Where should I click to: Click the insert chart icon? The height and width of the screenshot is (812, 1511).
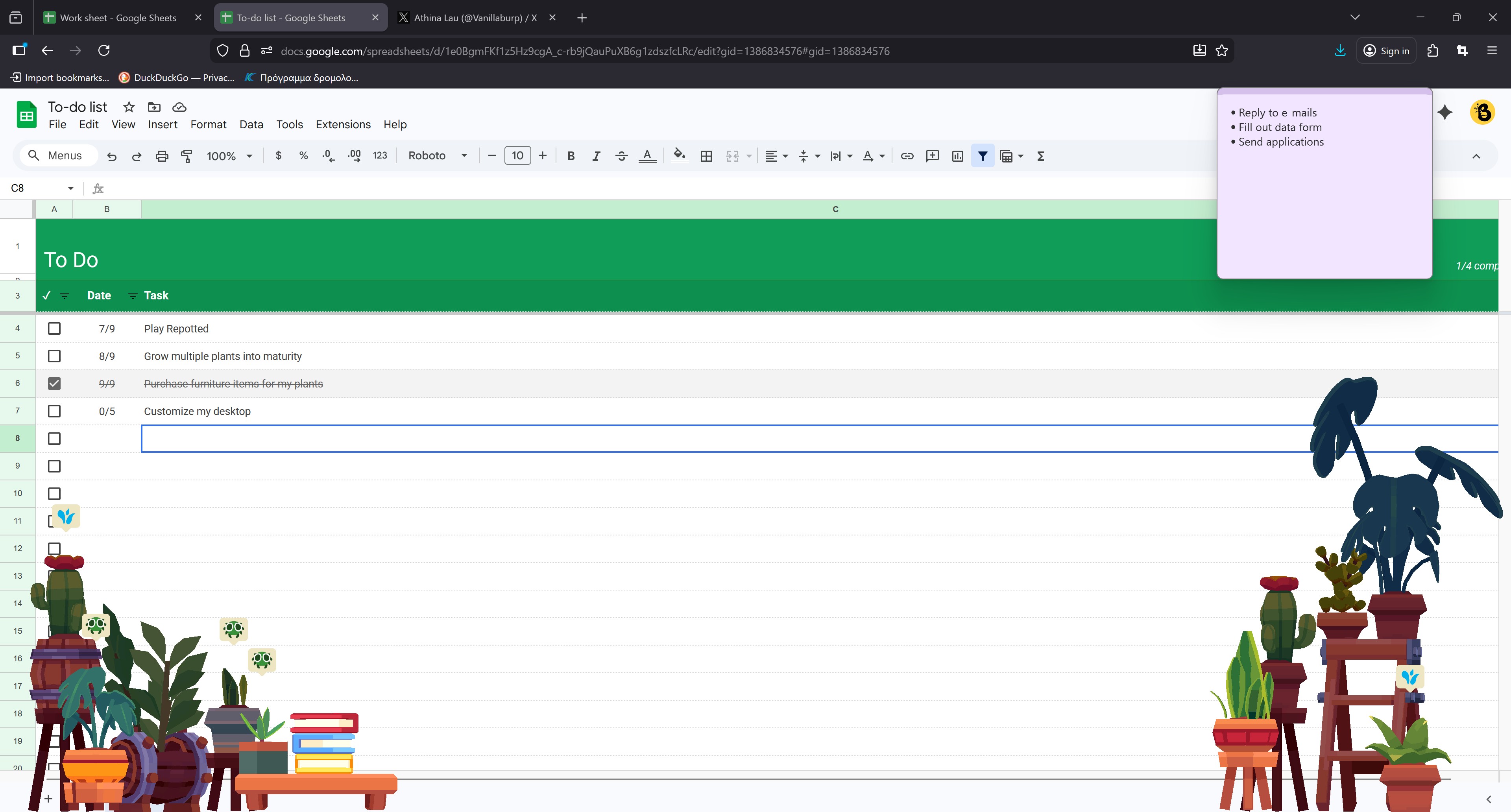957,156
